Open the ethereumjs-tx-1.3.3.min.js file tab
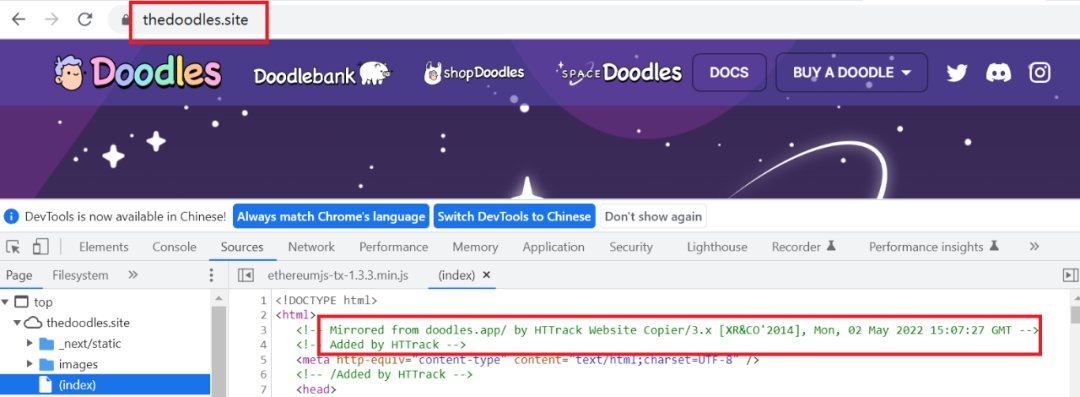 (x=338, y=275)
